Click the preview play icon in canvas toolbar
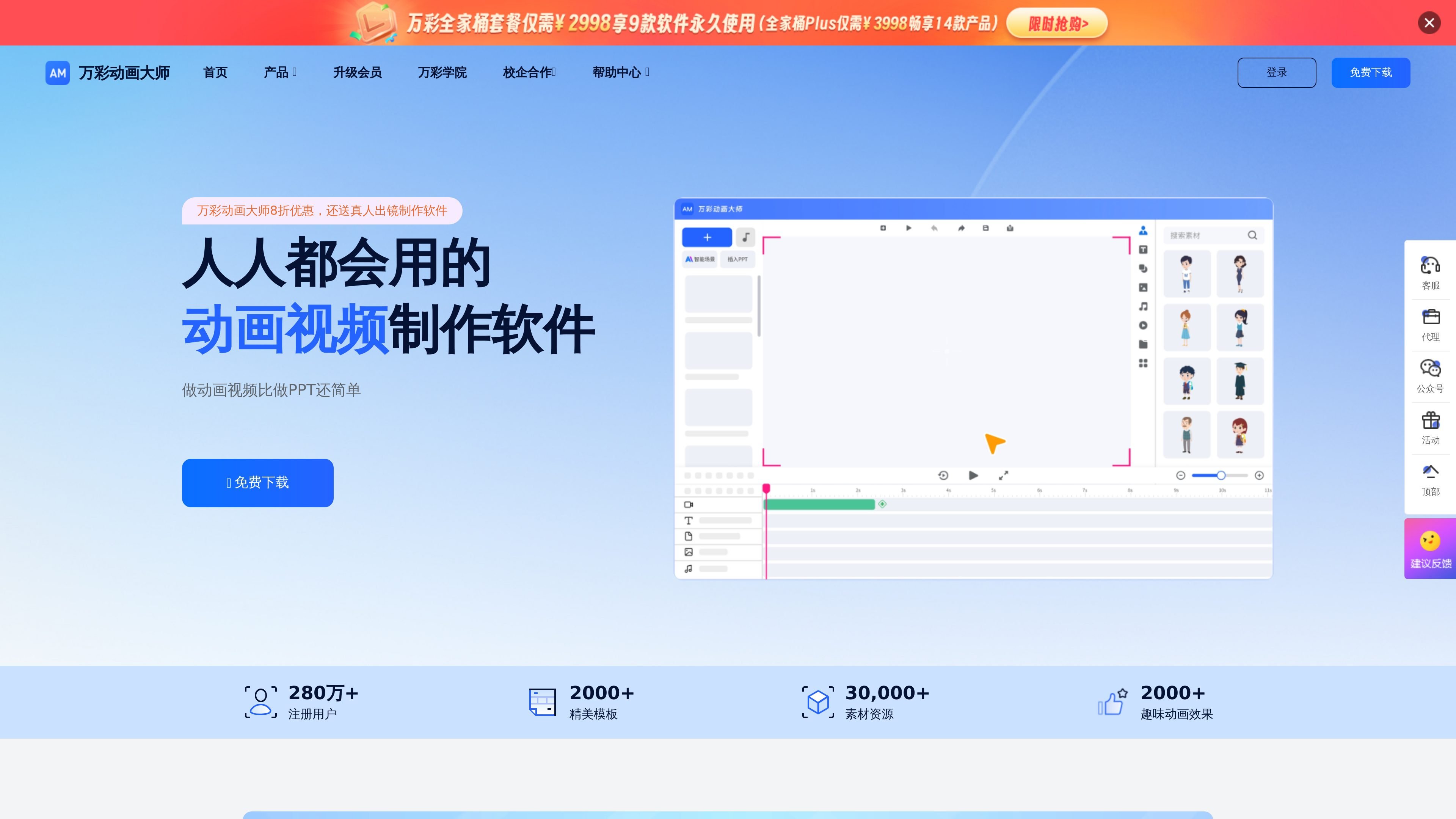 [908, 228]
